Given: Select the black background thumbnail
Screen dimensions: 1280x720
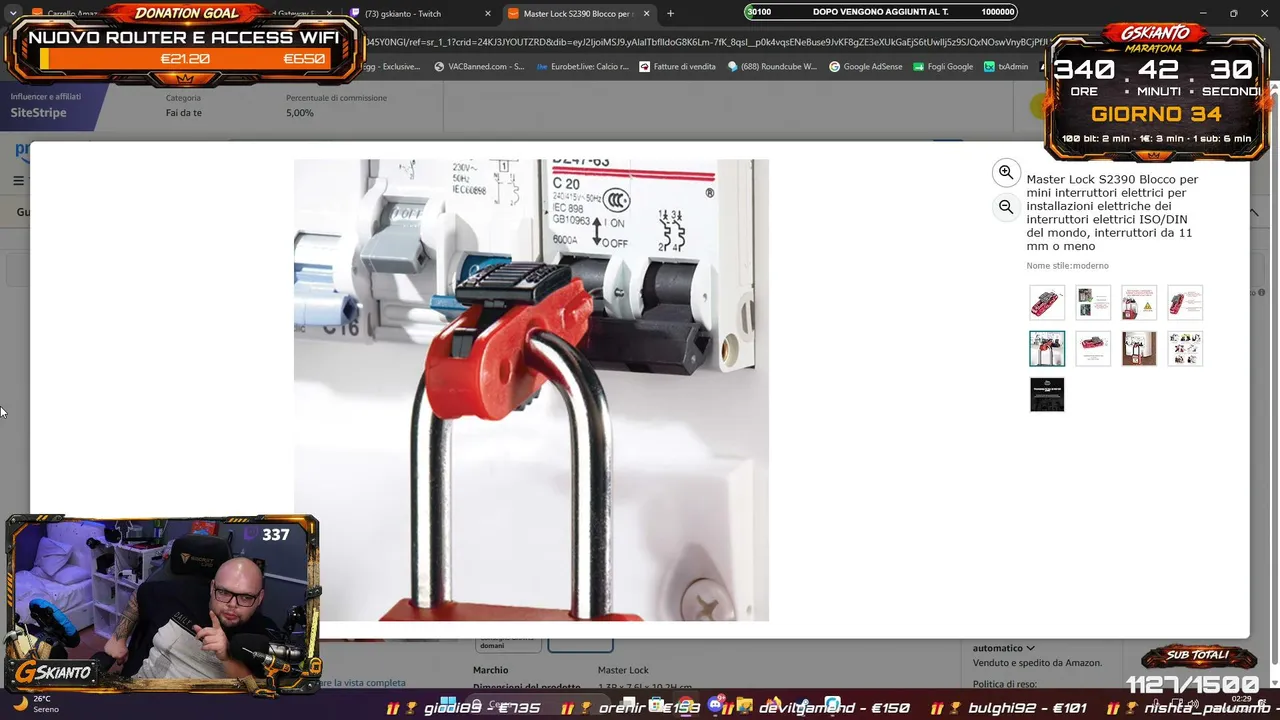Looking at the screenshot, I should pyautogui.click(x=1047, y=394).
